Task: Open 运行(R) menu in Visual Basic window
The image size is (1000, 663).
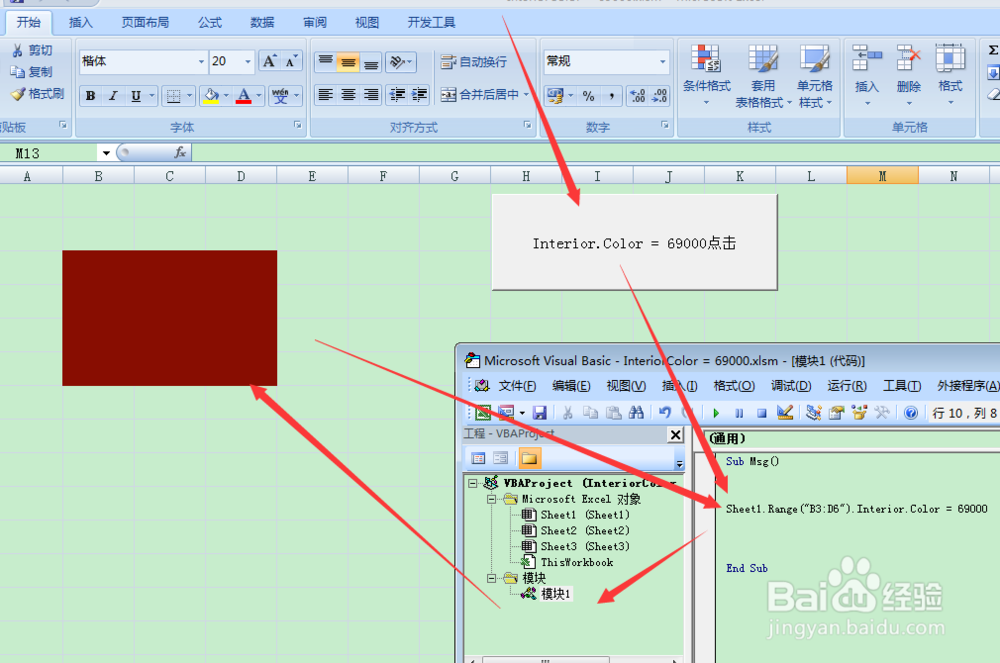Action: [847, 386]
